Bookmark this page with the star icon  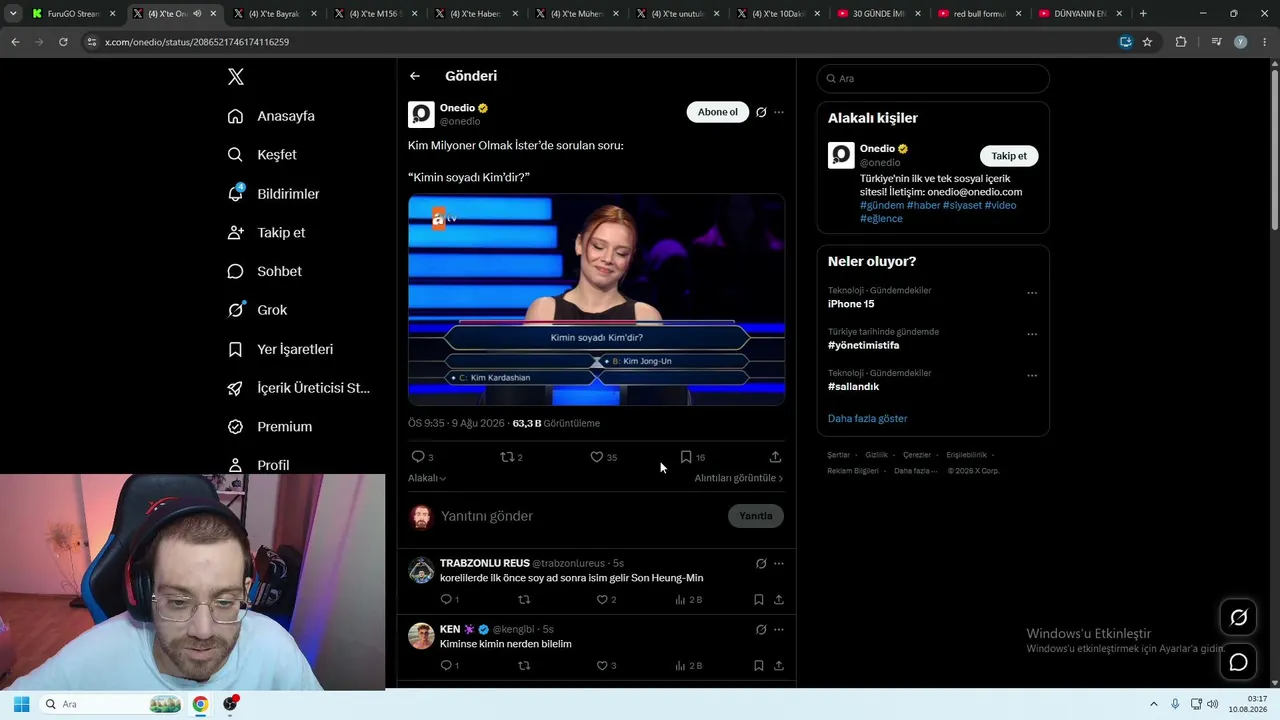pos(1147,42)
